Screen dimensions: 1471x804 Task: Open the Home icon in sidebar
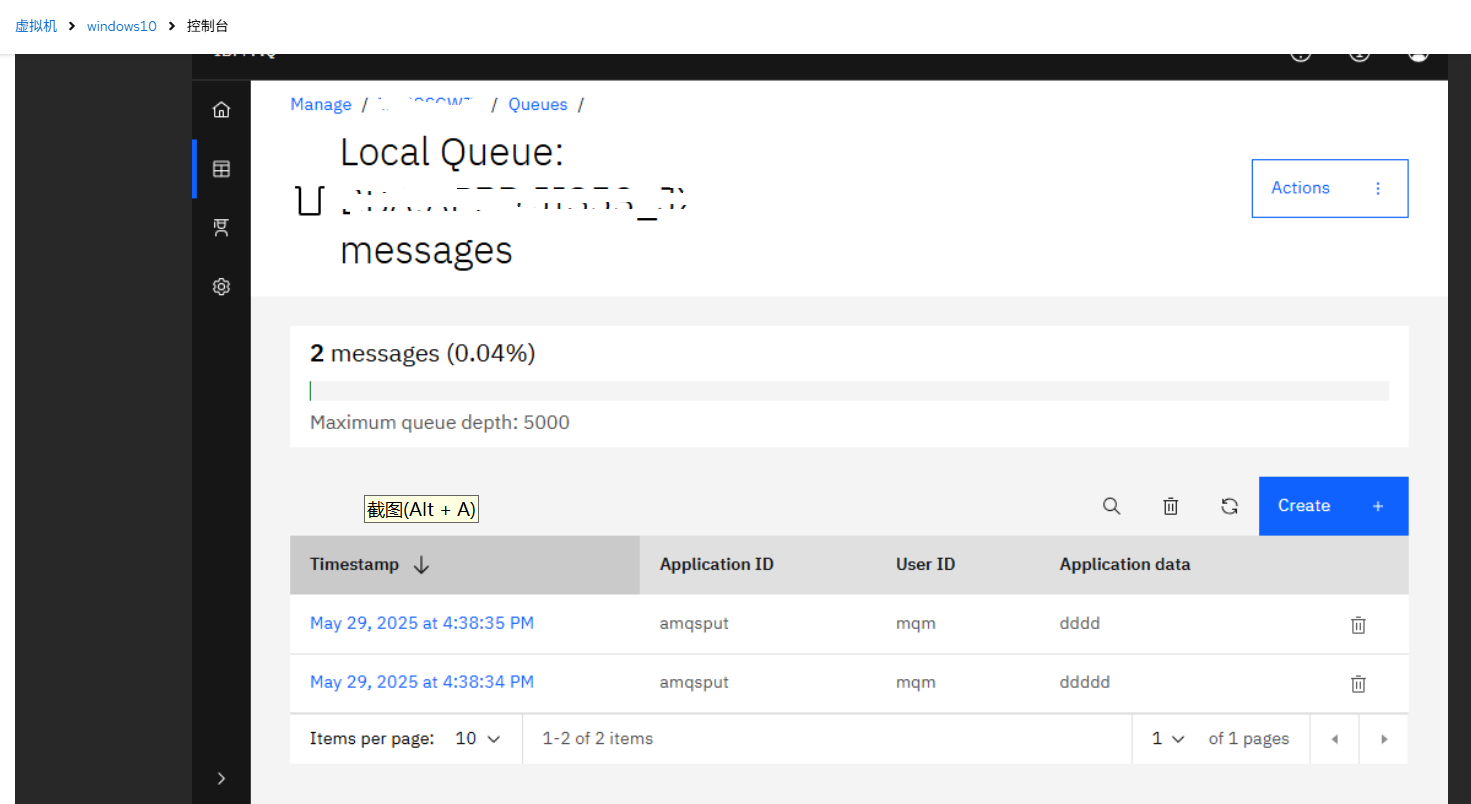point(221,110)
